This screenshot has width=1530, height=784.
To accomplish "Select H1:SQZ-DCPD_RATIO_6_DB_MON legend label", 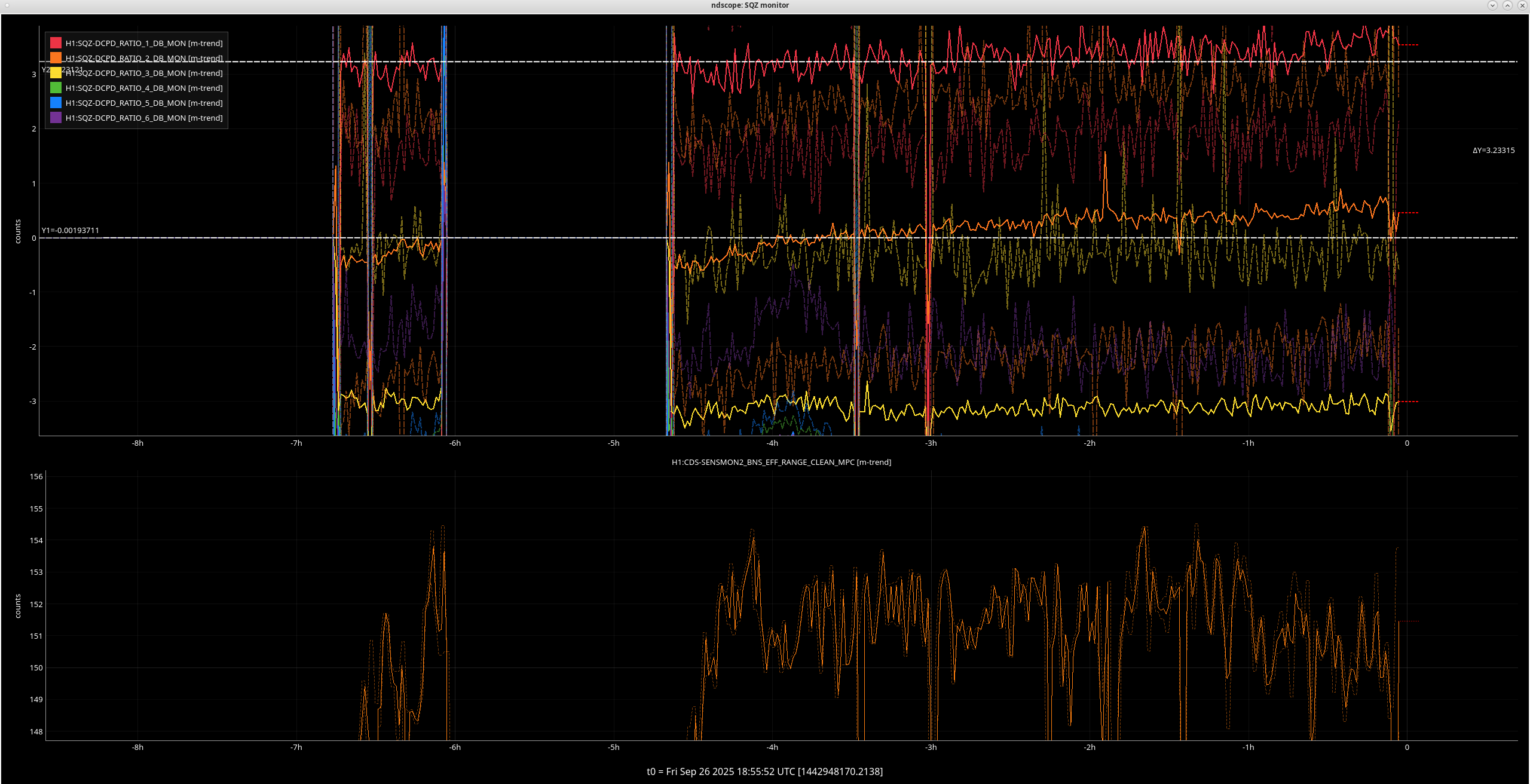I will (143, 118).
